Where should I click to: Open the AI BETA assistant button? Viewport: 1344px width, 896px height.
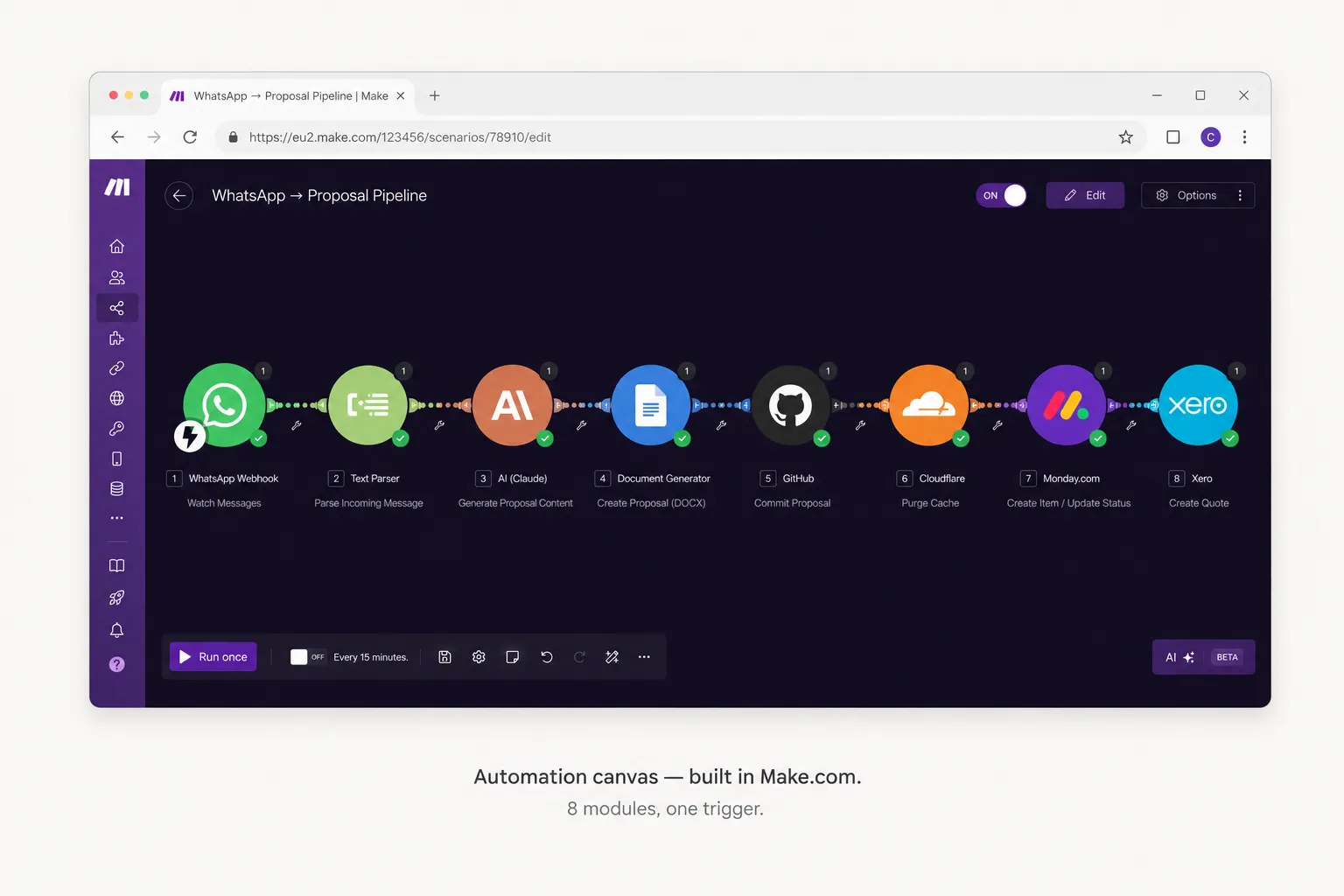1203,657
